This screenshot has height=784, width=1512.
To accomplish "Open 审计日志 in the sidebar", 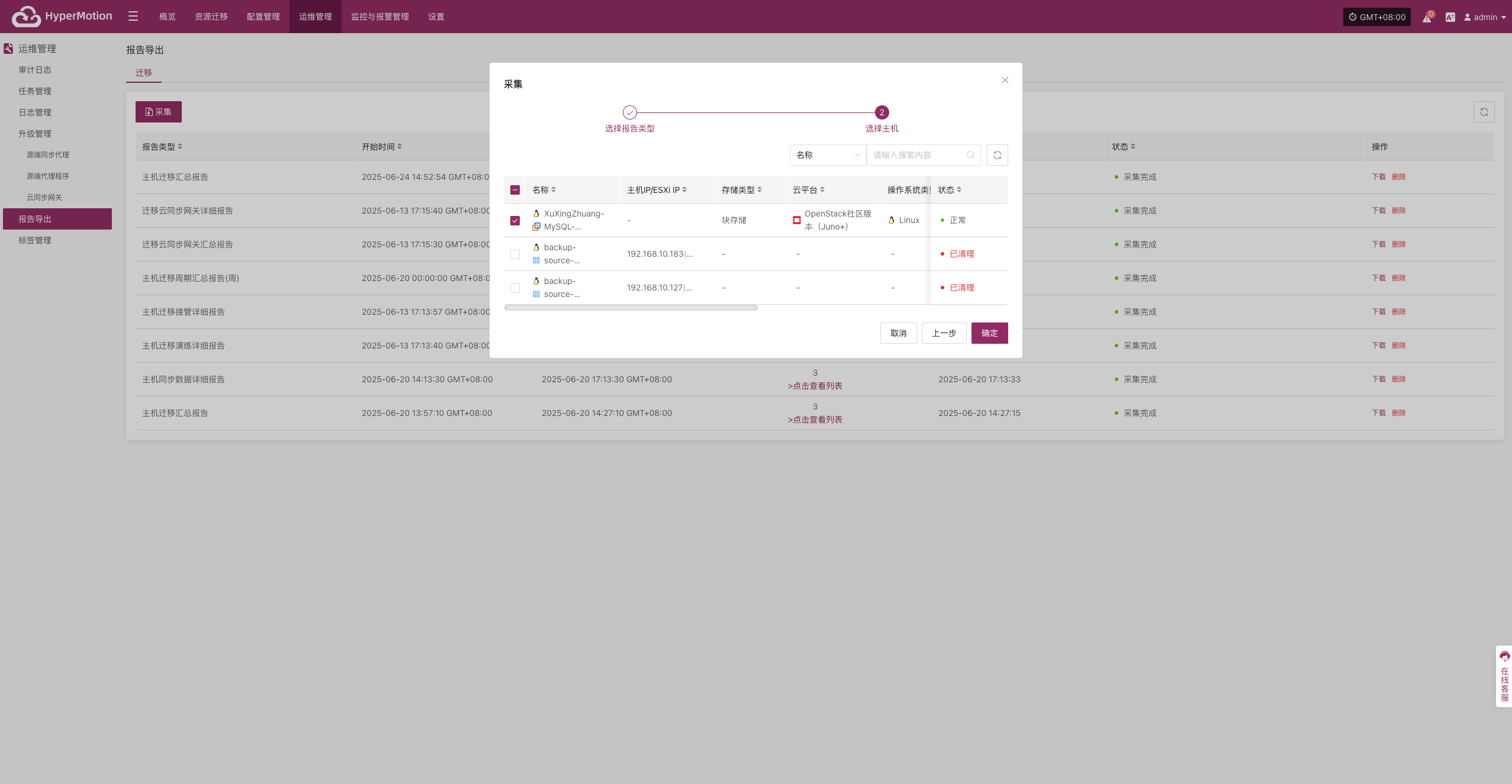I will pos(35,70).
